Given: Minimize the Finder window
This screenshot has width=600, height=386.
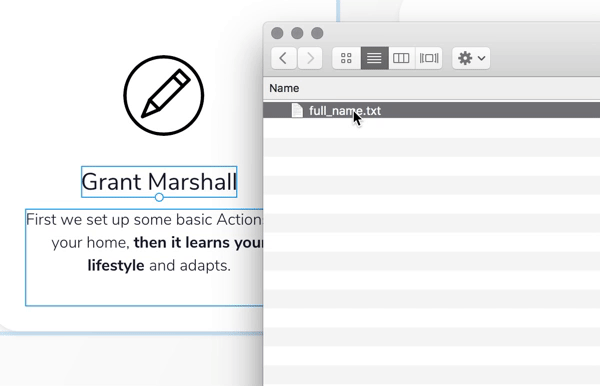Looking at the screenshot, I should point(297,33).
